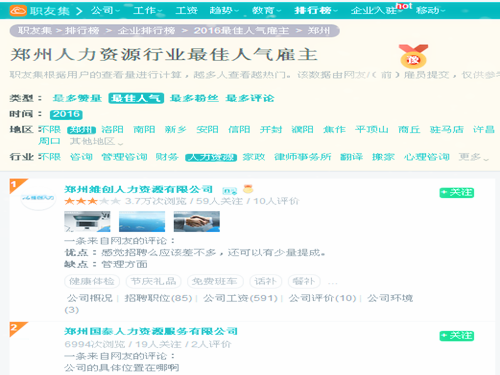Go to 职友集 breadcrumb home
Viewport: 500px width, 375px height.
pyautogui.click(x=35, y=31)
